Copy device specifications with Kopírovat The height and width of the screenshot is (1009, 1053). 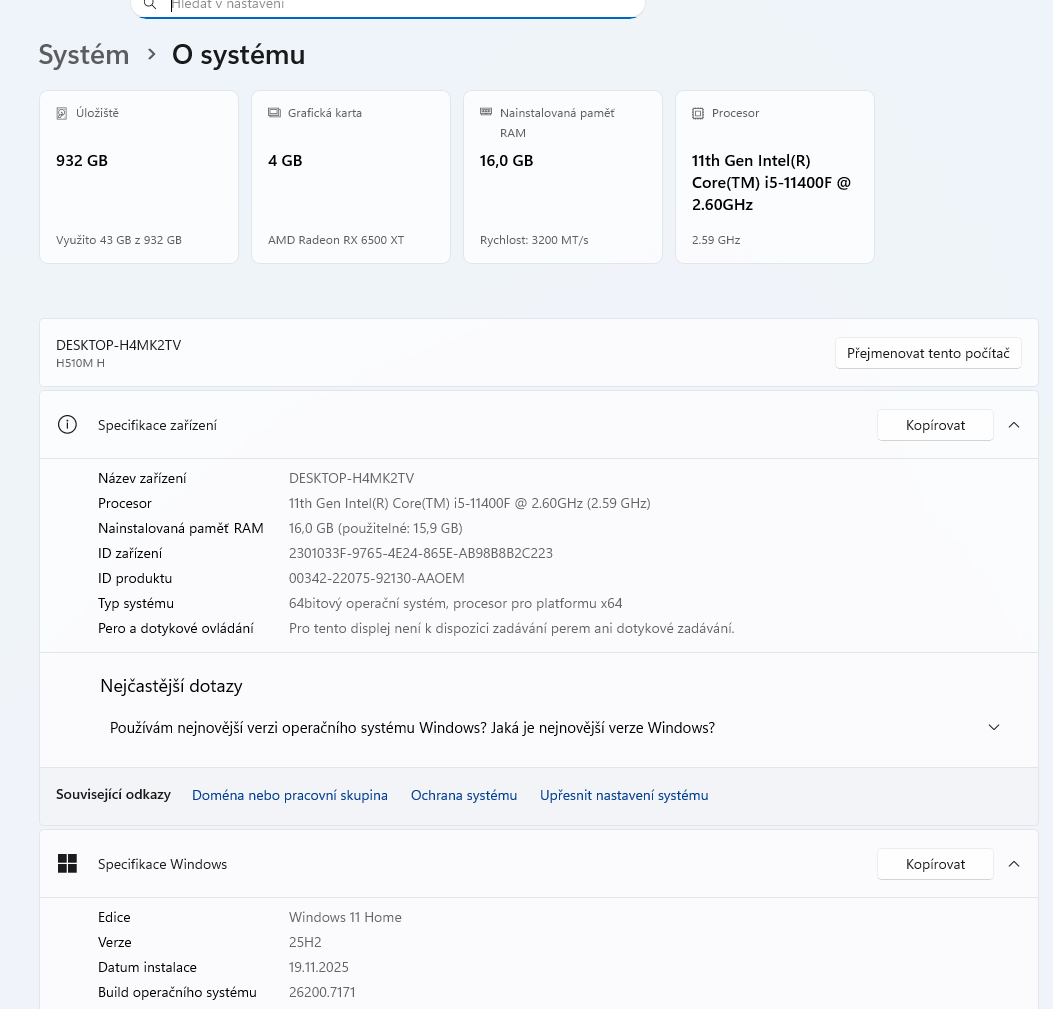point(935,425)
